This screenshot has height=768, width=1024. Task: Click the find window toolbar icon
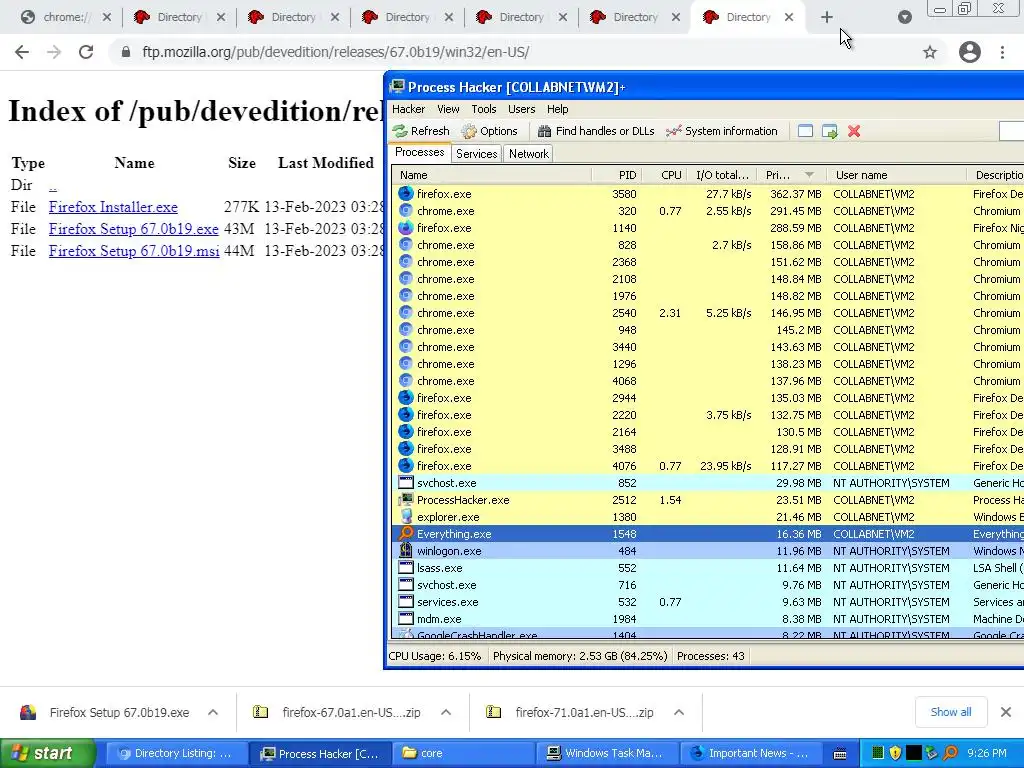click(805, 131)
